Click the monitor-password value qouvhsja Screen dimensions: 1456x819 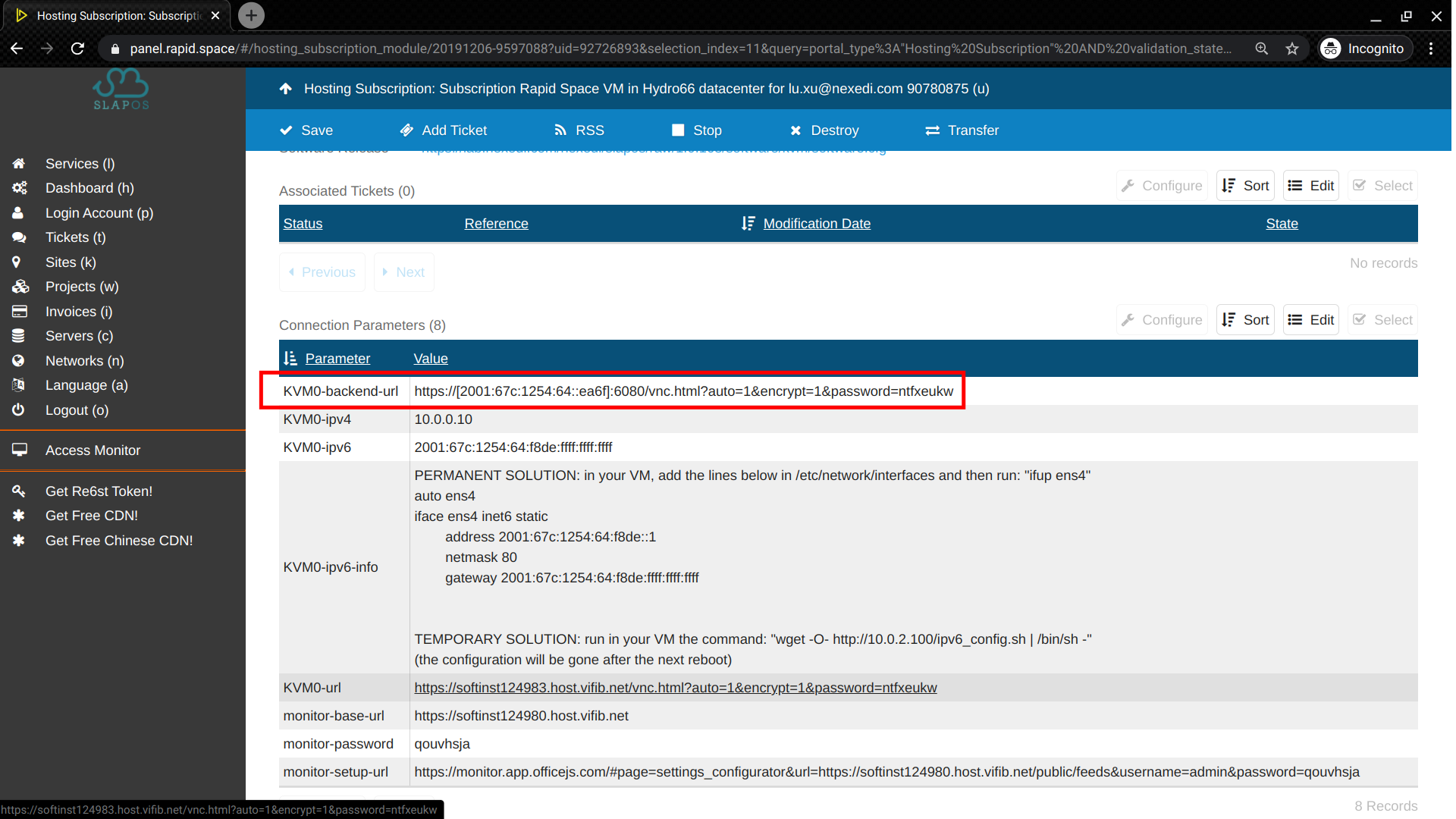click(x=442, y=744)
